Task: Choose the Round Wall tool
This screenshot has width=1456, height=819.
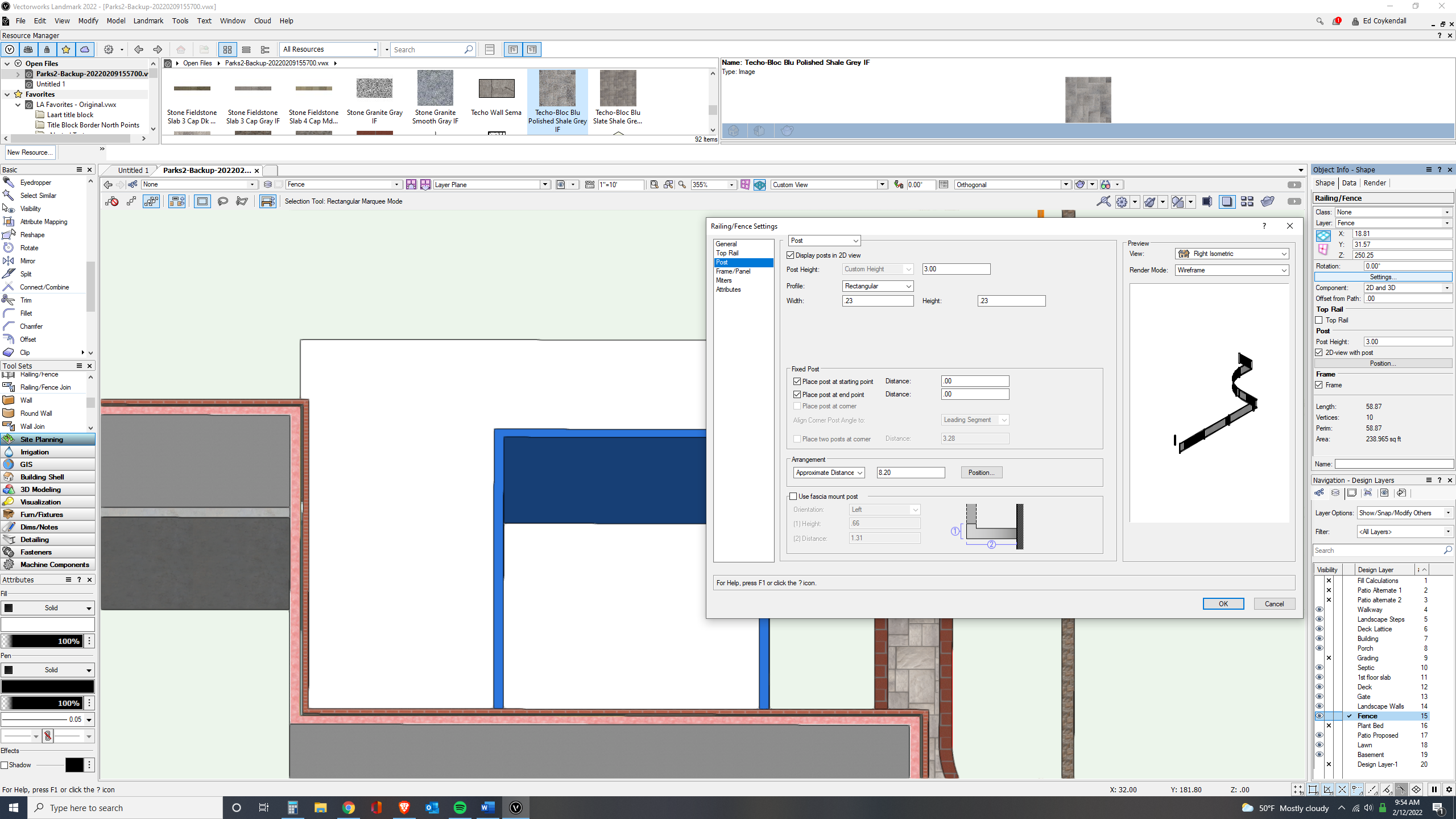Action: [36, 413]
